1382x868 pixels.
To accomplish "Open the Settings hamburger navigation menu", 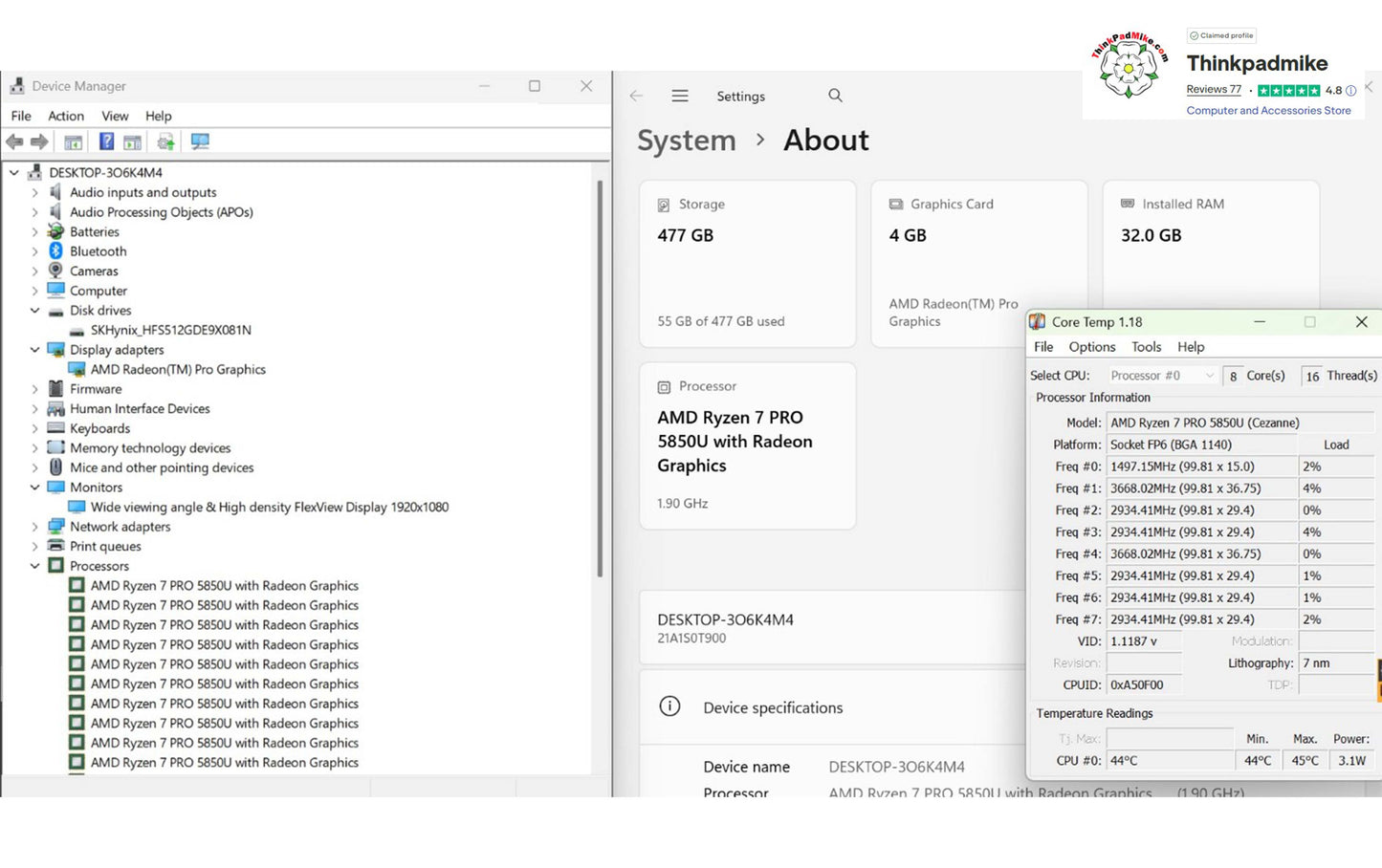I will (680, 97).
